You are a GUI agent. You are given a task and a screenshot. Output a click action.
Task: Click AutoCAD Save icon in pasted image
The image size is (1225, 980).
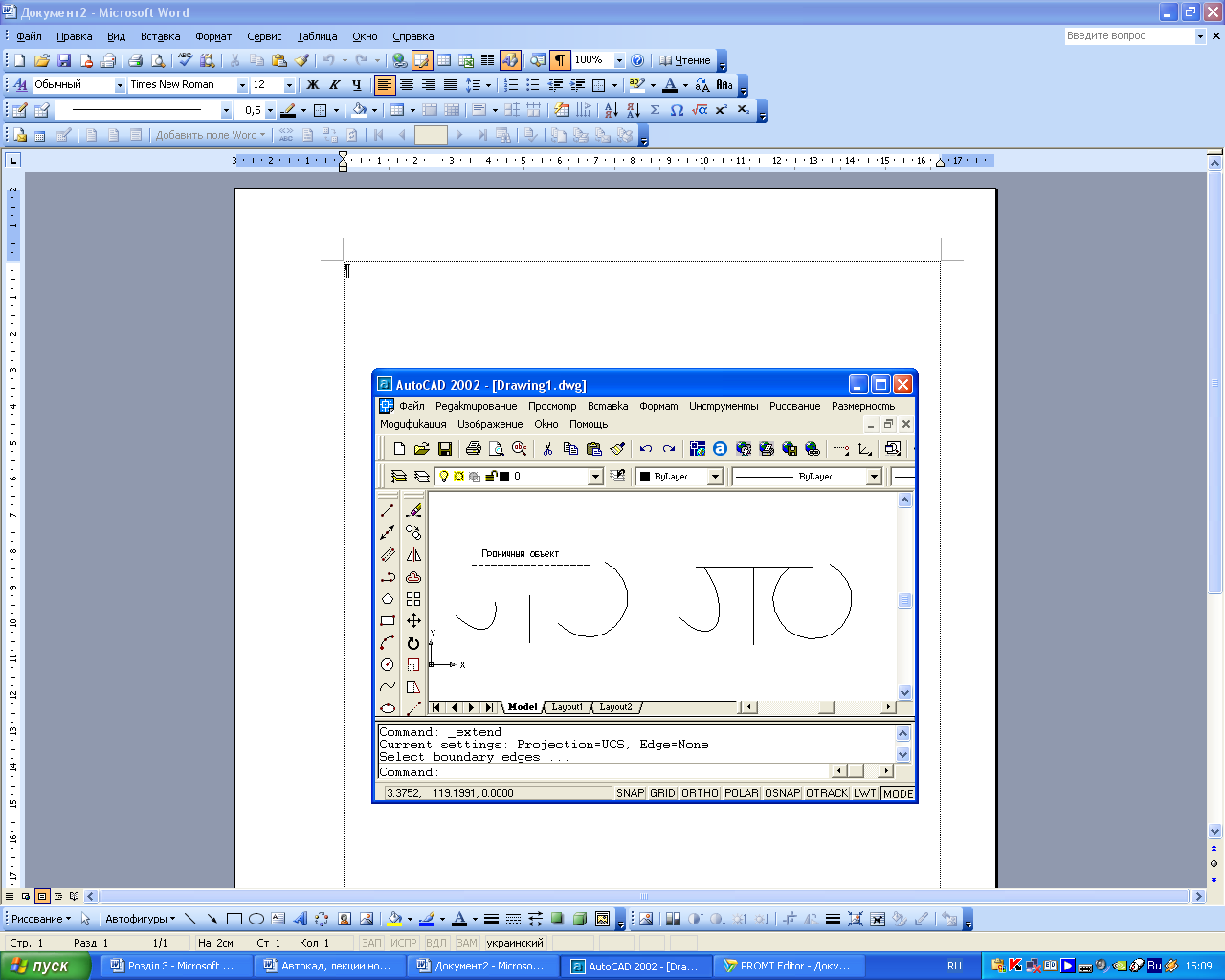pos(445,448)
